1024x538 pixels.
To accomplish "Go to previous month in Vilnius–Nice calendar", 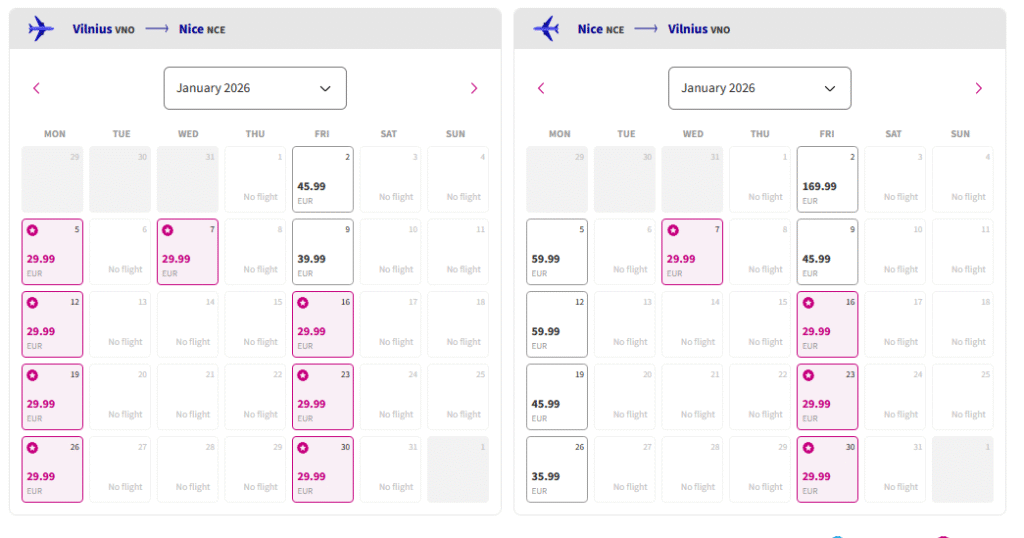I will (37, 88).
